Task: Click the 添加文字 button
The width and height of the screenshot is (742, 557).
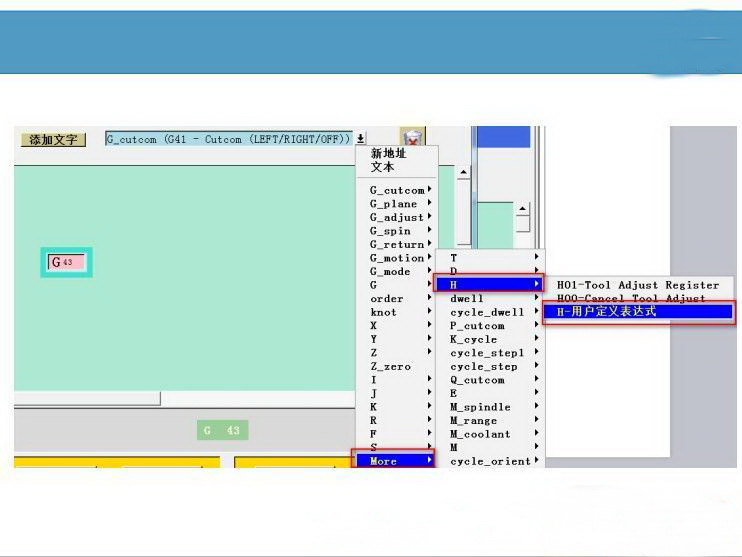Action: coord(53,140)
